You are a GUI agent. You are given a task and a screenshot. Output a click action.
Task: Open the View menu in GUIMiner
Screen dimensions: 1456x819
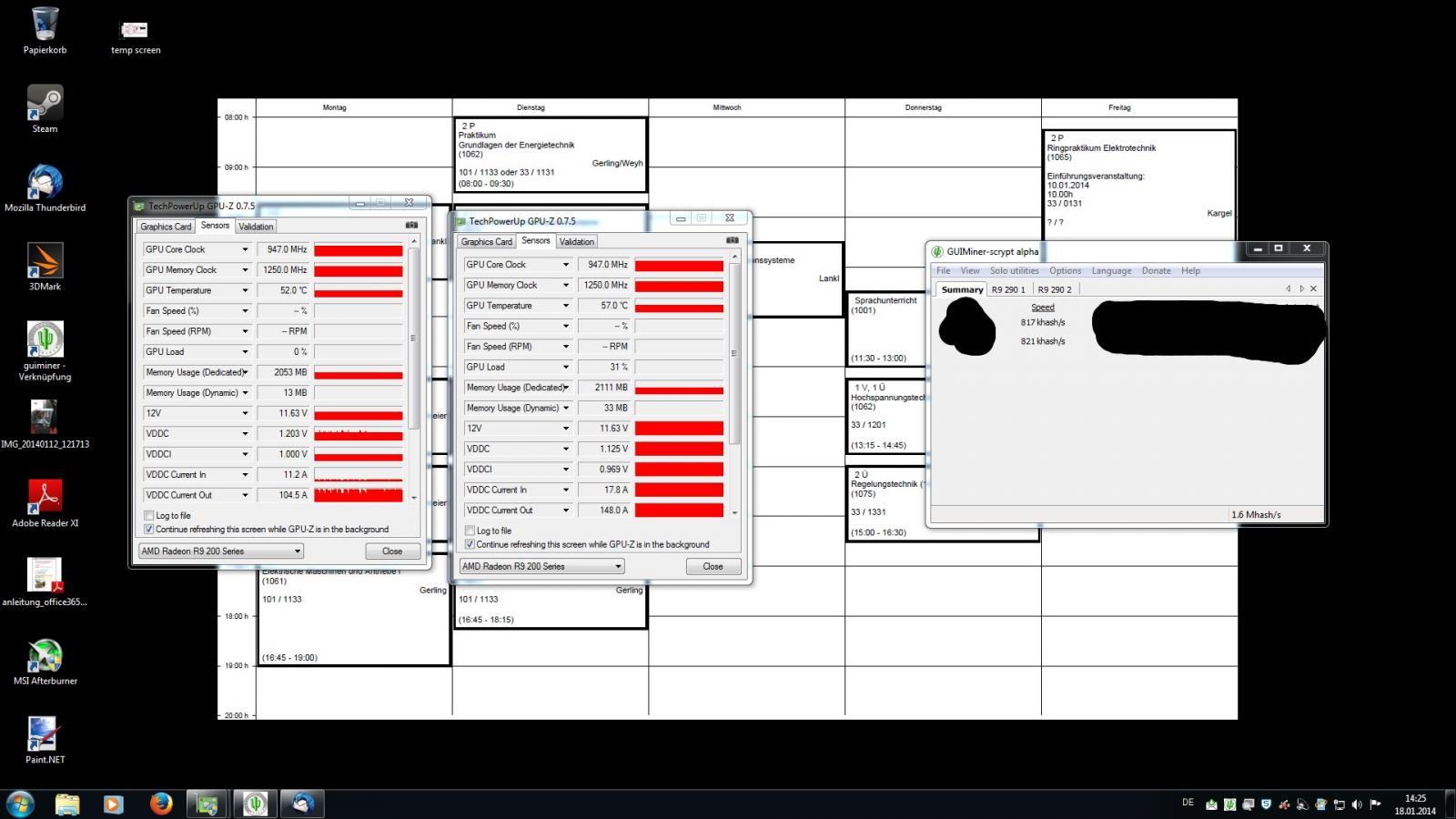pyautogui.click(x=970, y=270)
